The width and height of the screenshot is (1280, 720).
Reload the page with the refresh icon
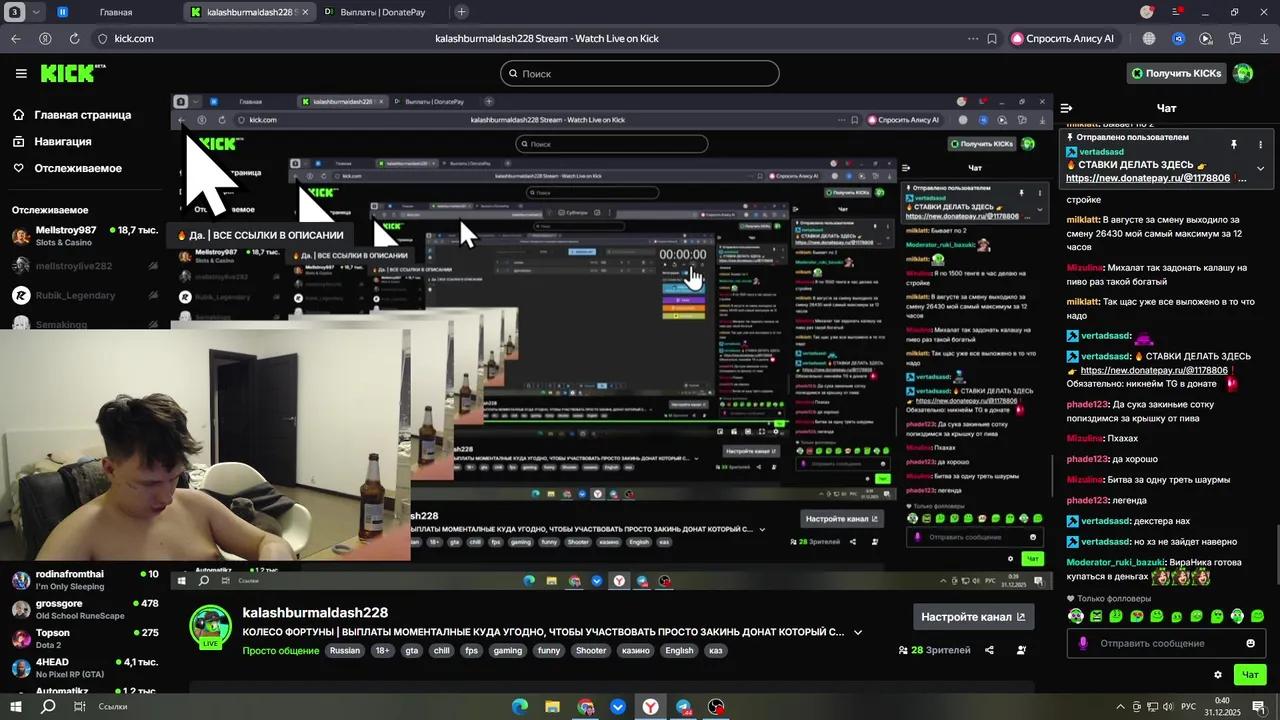coord(74,39)
